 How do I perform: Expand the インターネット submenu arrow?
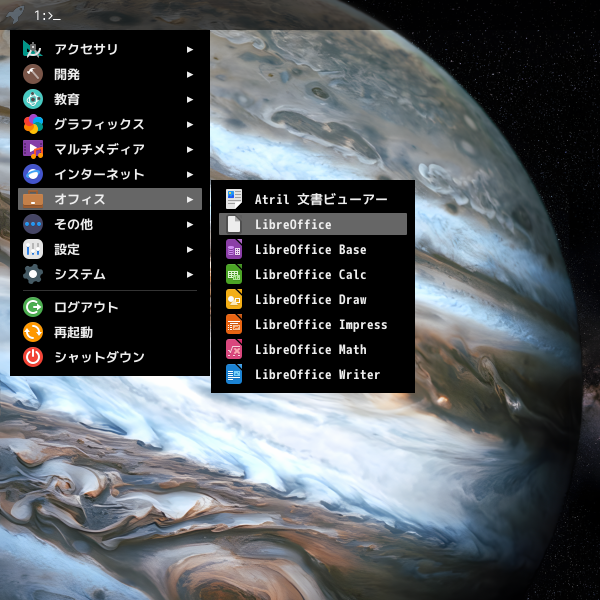(190, 174)
